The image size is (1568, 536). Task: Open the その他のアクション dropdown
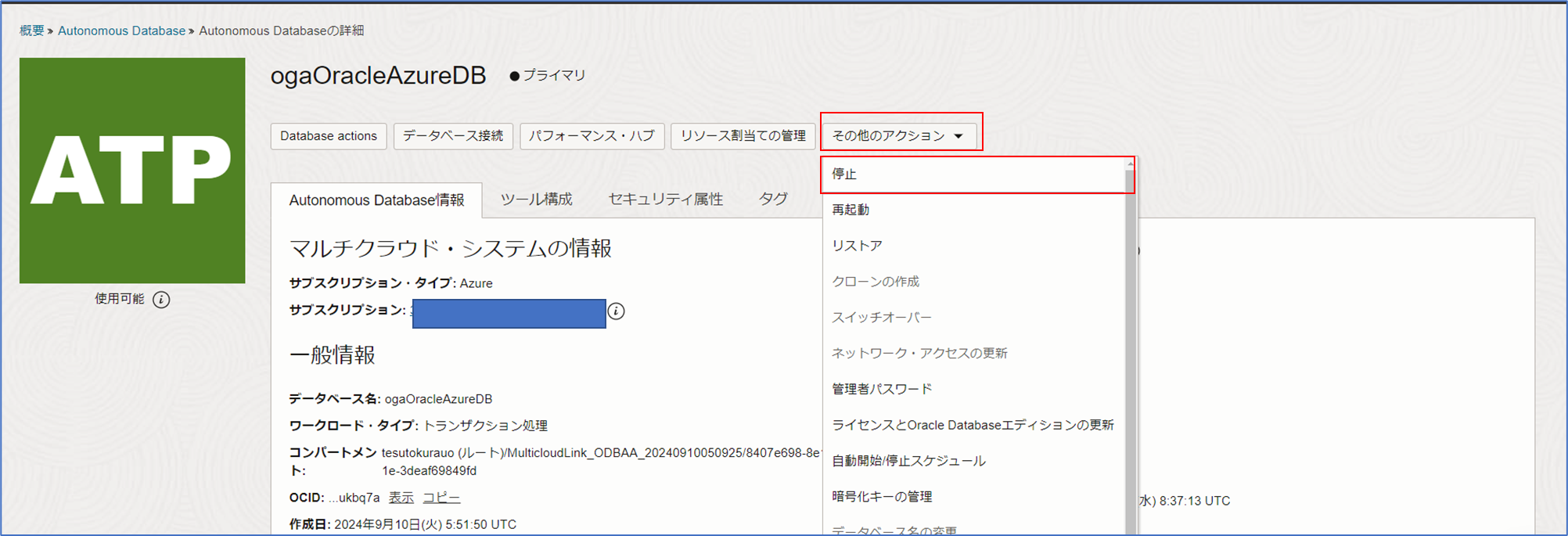pos(899,136)
